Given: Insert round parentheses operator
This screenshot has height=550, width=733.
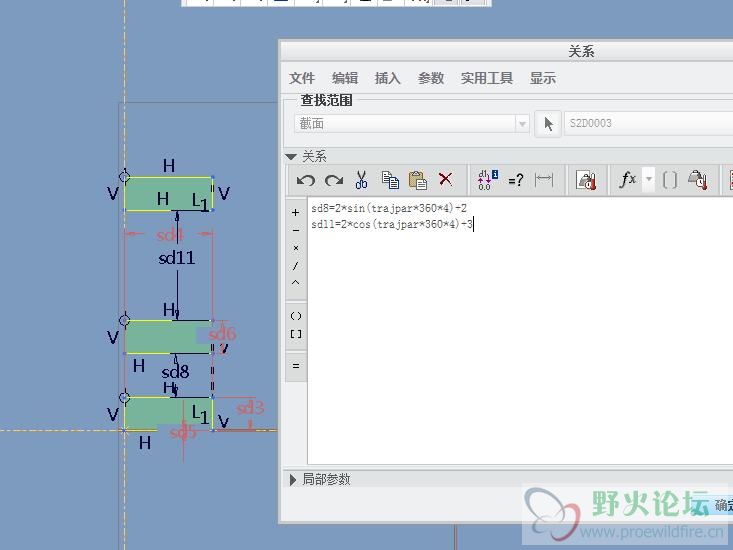Looking at the screenshot, I should pos(295,316).
